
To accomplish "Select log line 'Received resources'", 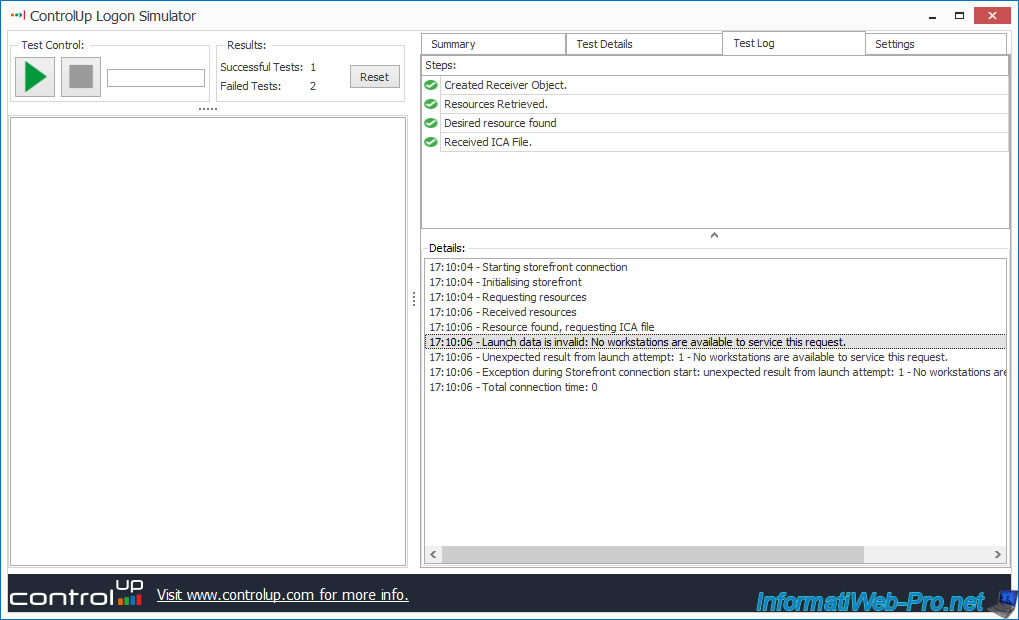I will coord(715,312).
